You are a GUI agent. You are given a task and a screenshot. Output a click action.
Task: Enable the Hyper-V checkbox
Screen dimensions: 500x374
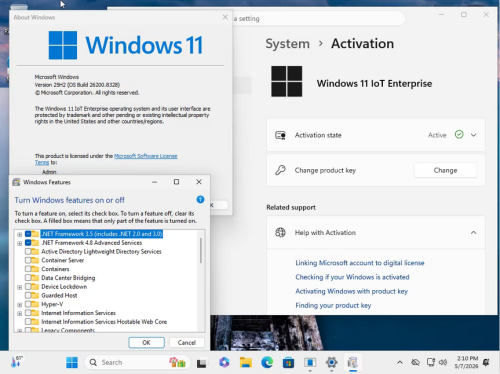tap(28, 304)
